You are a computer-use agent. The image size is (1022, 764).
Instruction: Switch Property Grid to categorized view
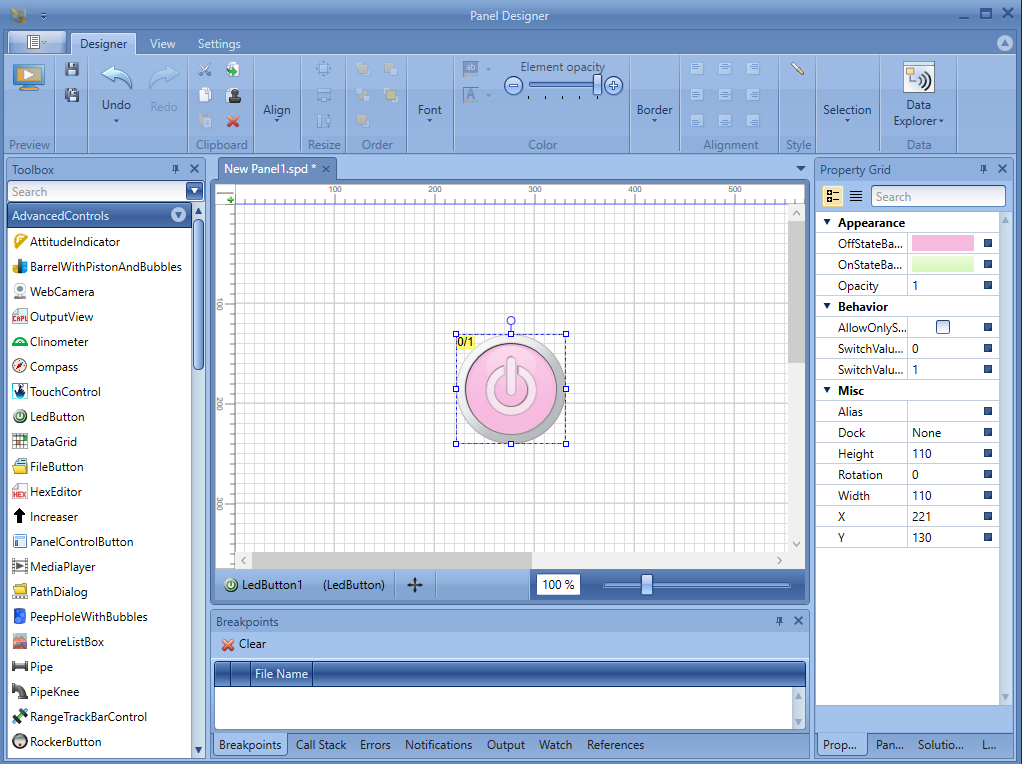pos(832,197)
